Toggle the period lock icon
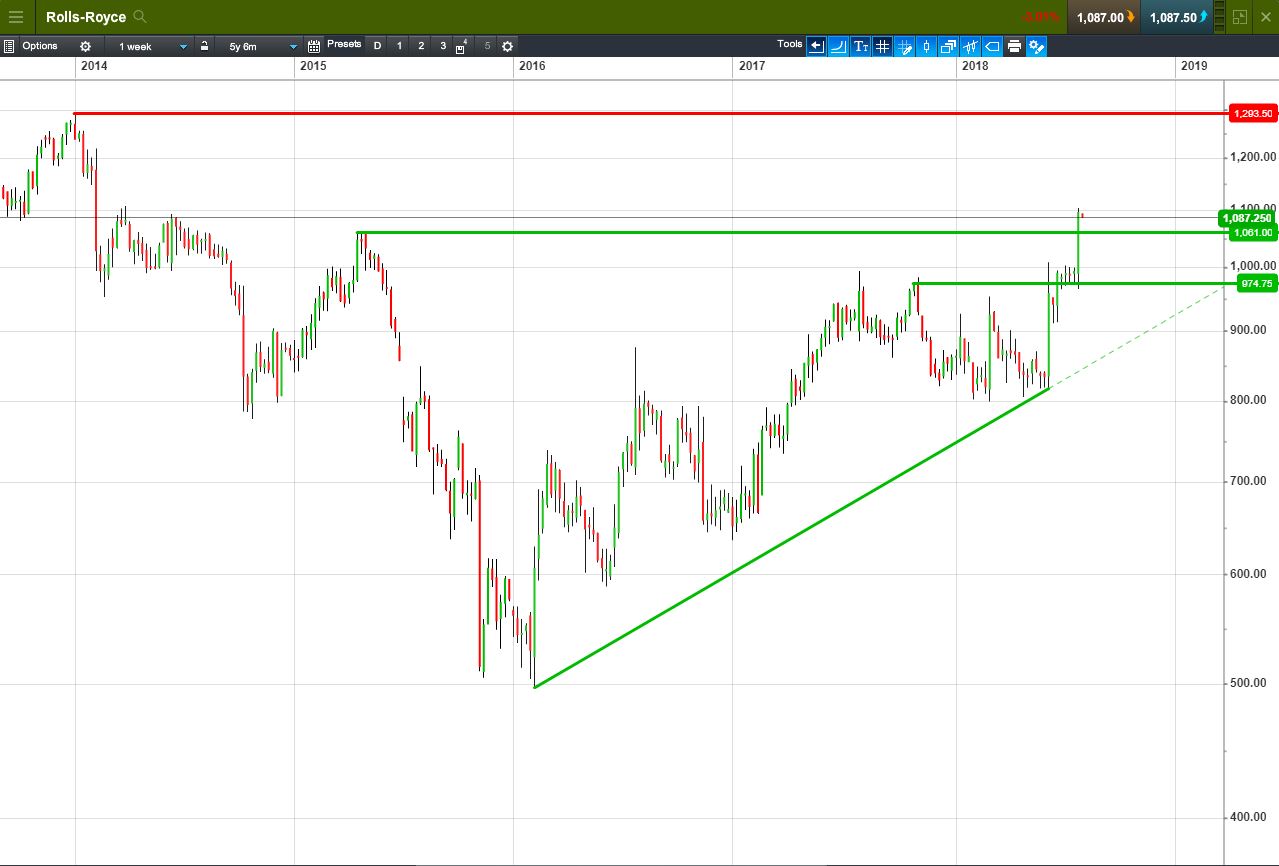Viewport: 1279px width, 866px height. 204,46
